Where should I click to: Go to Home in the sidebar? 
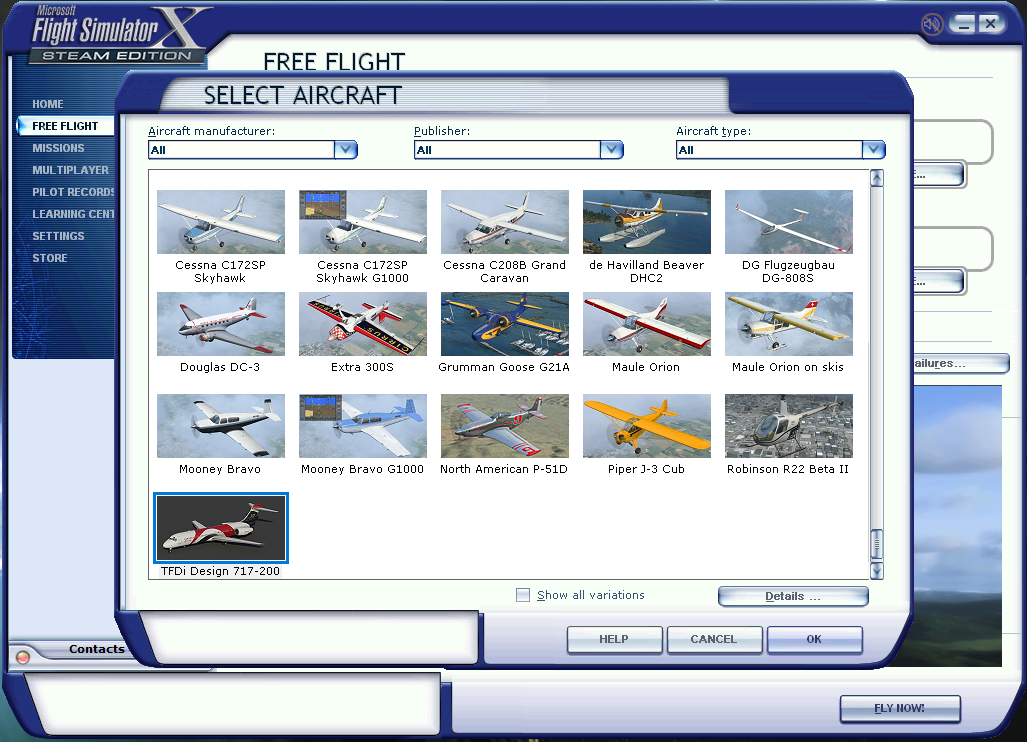point(48,104)
